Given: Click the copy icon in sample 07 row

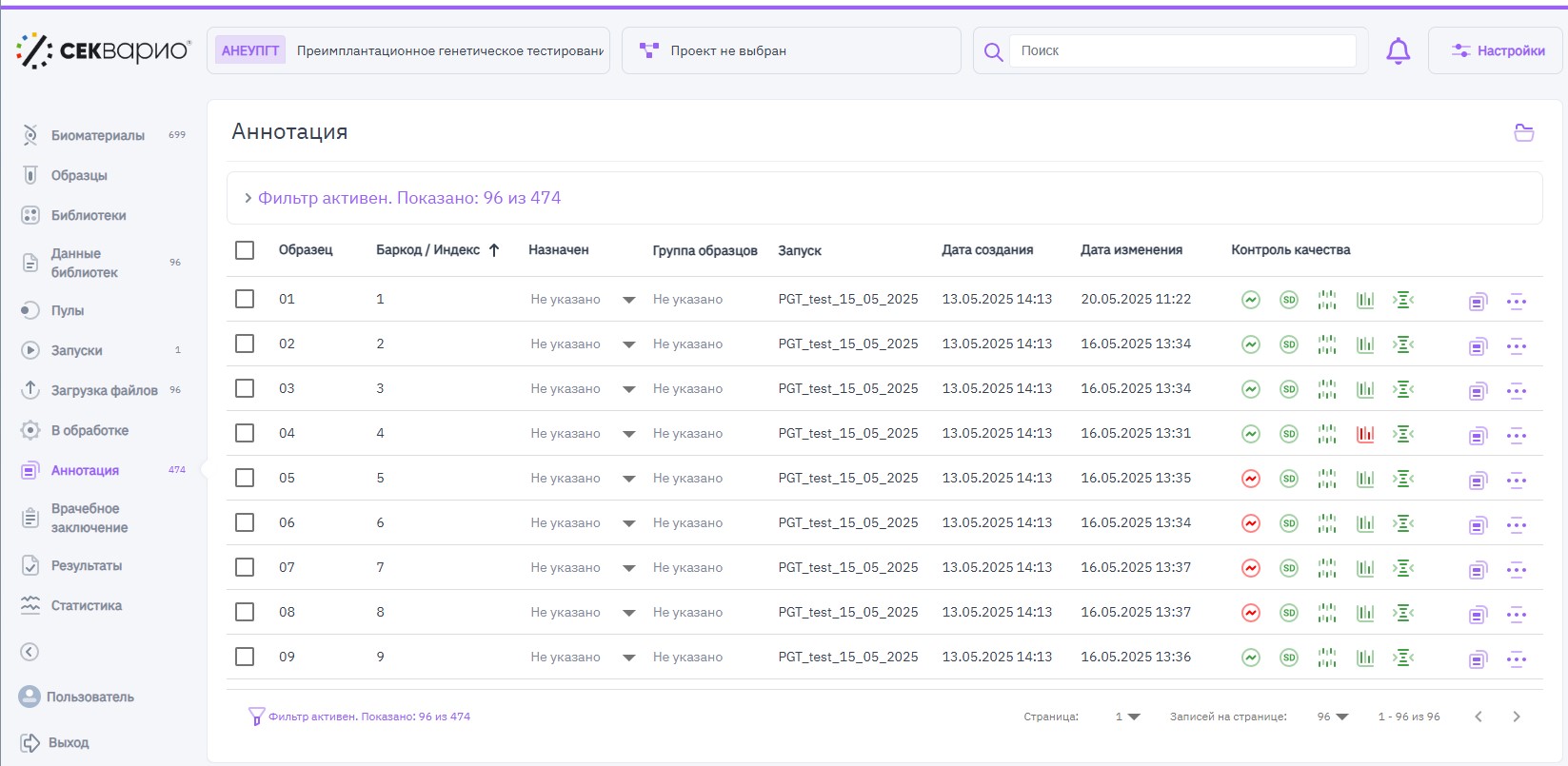Looking at the screenshot, I should pos(1478,570).
